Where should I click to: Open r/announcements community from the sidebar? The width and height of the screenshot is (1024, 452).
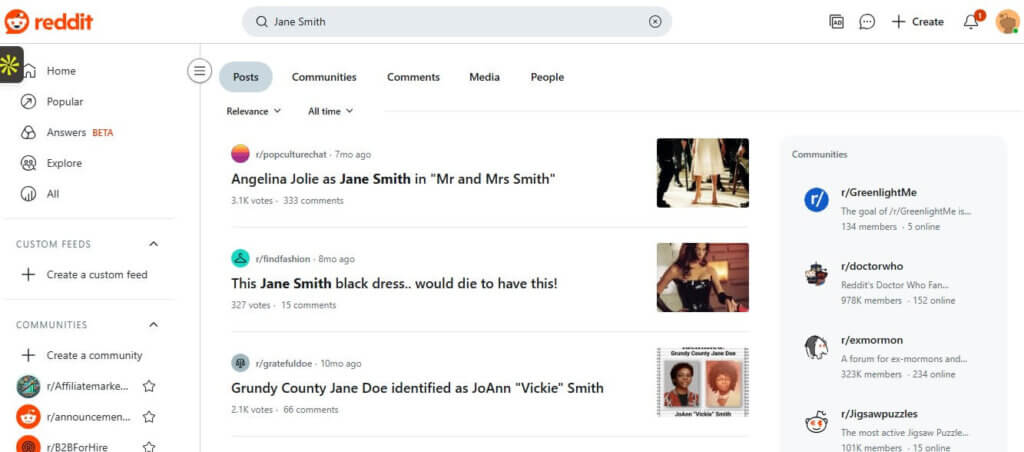pyautogui.click(x=88, y=417)
